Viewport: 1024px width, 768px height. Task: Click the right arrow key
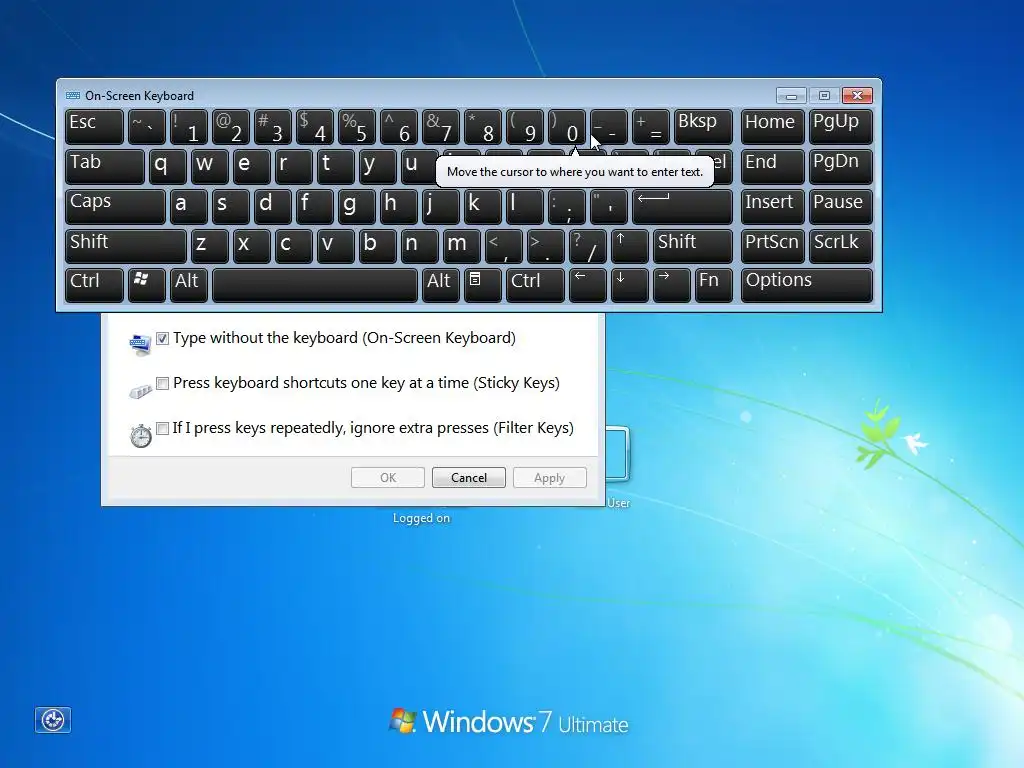tap(671, 285)
